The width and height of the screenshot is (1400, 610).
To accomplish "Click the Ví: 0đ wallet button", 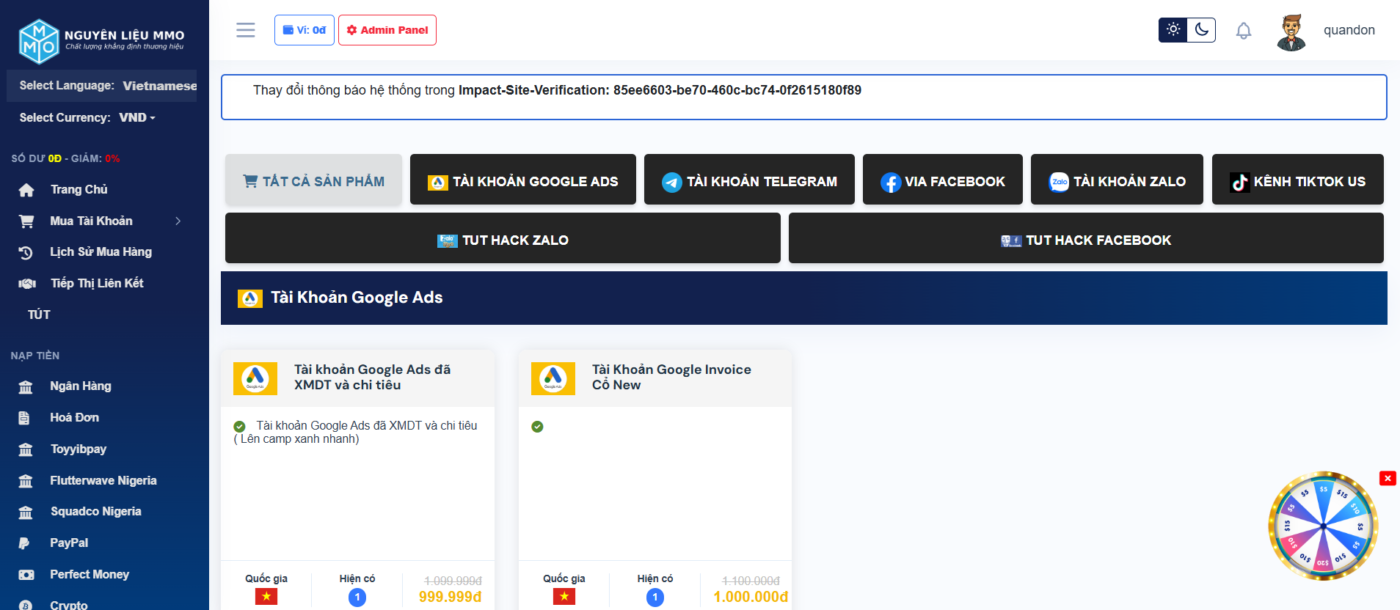I will tap(304, 30).
